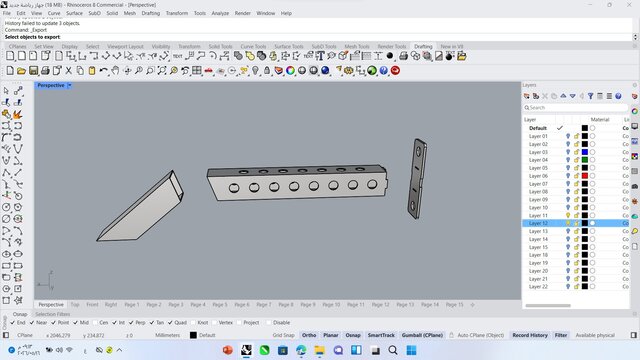Click Filter button in status bar

[x=561, y=335]
